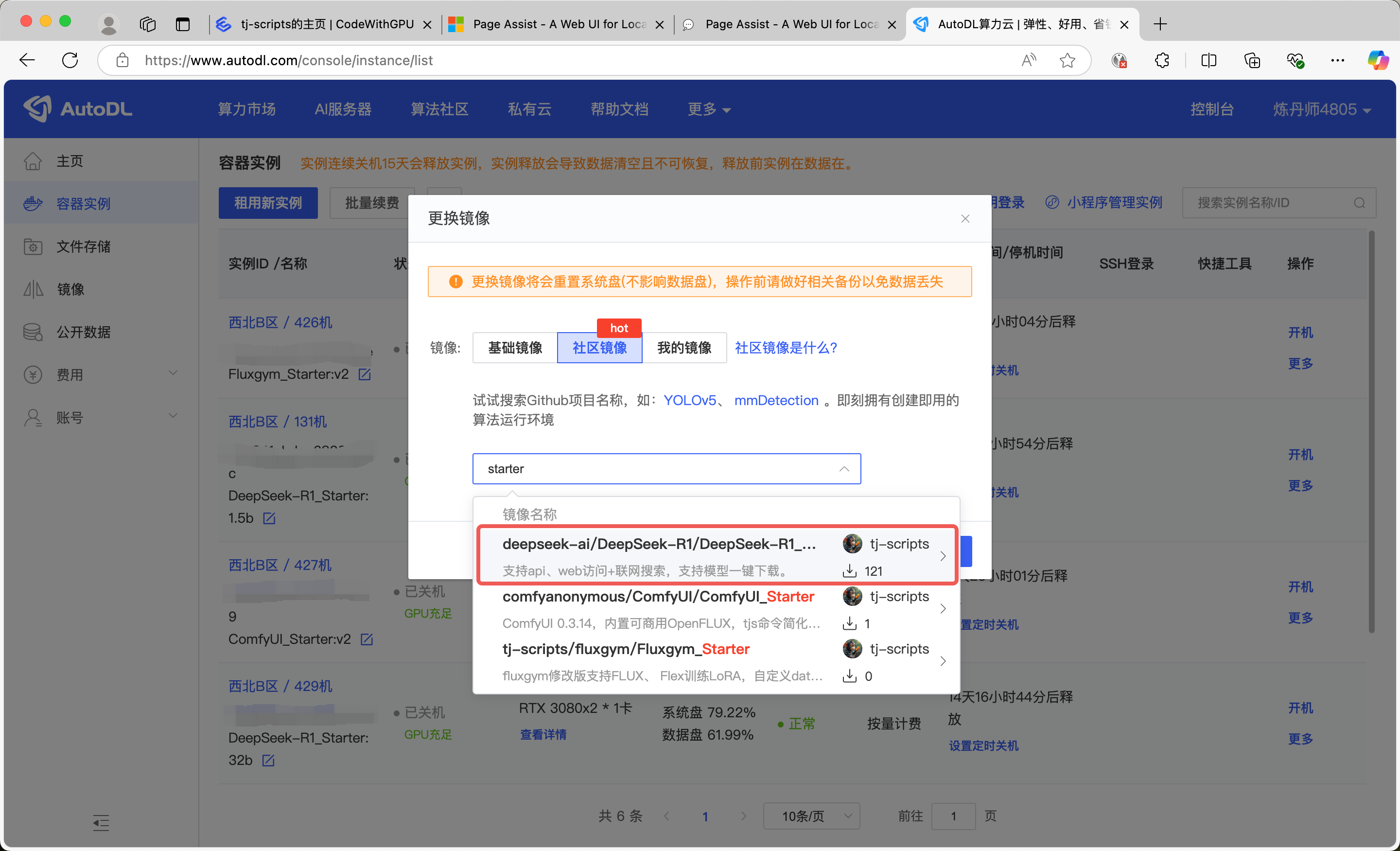Open tab actions vertical tabs icon
This screenshot has height=851, width=1400.
182,24
